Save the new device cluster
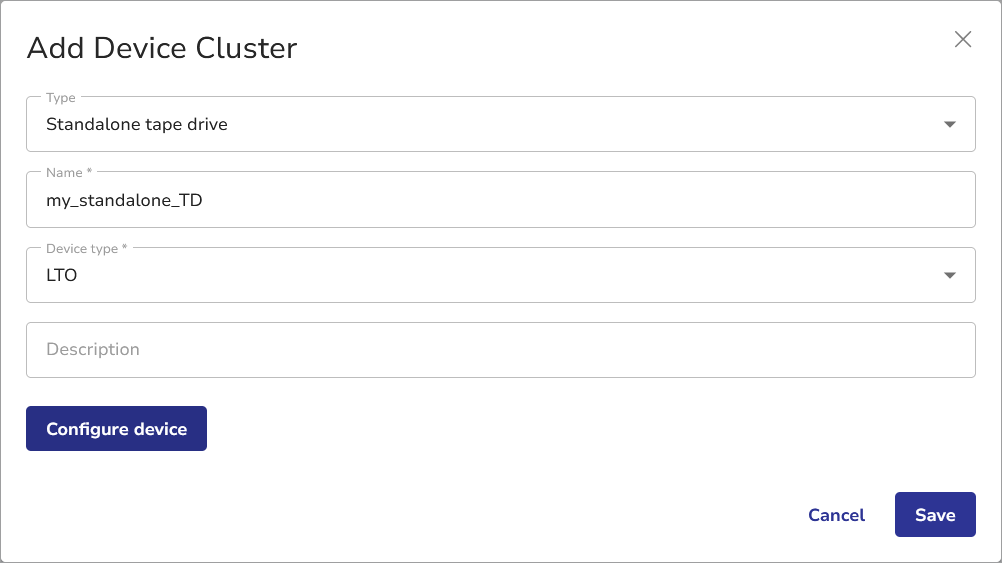This screenshot has width=1002, height=563. tap(935, 515)
